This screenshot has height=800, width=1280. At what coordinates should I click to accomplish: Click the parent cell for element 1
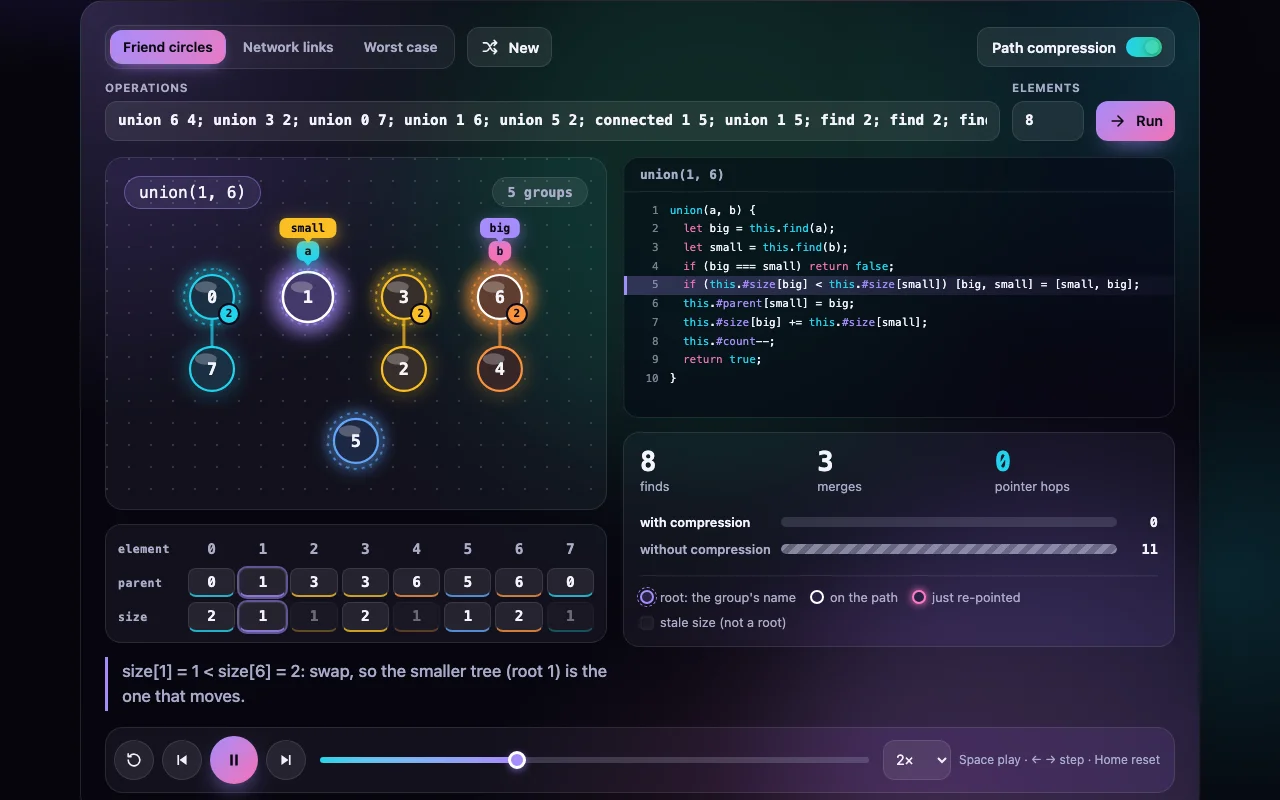coord(263,583)
